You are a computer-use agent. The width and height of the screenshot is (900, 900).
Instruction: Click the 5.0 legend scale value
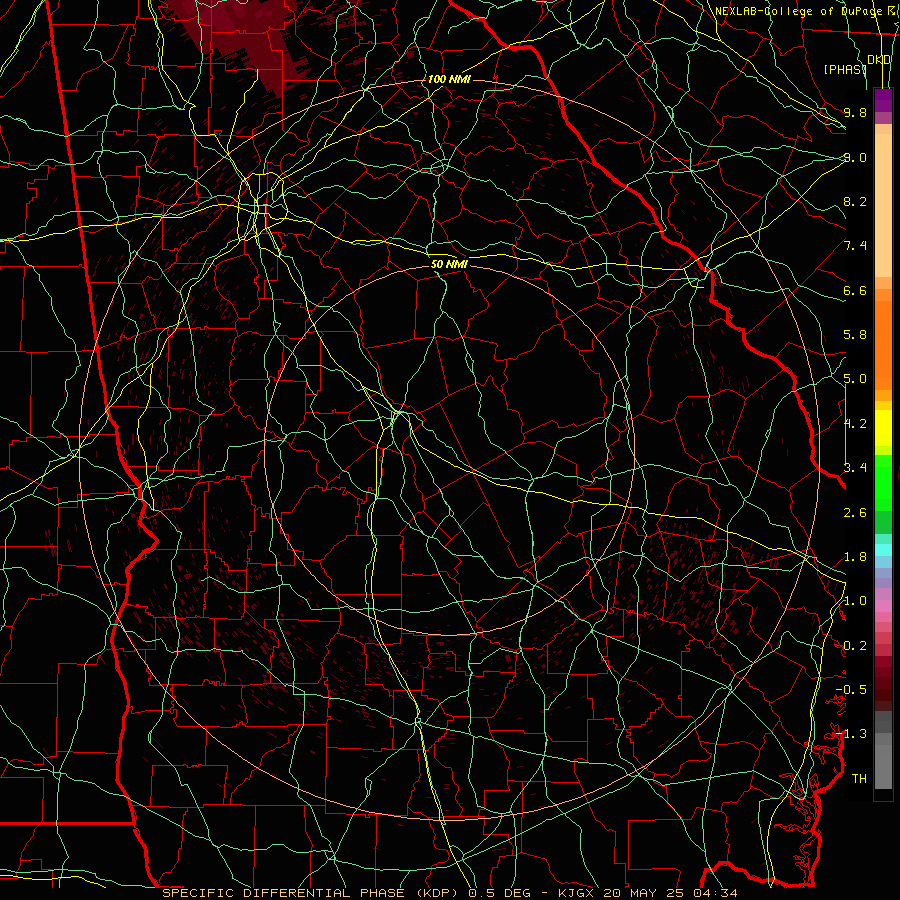click(x=855, y=379)
